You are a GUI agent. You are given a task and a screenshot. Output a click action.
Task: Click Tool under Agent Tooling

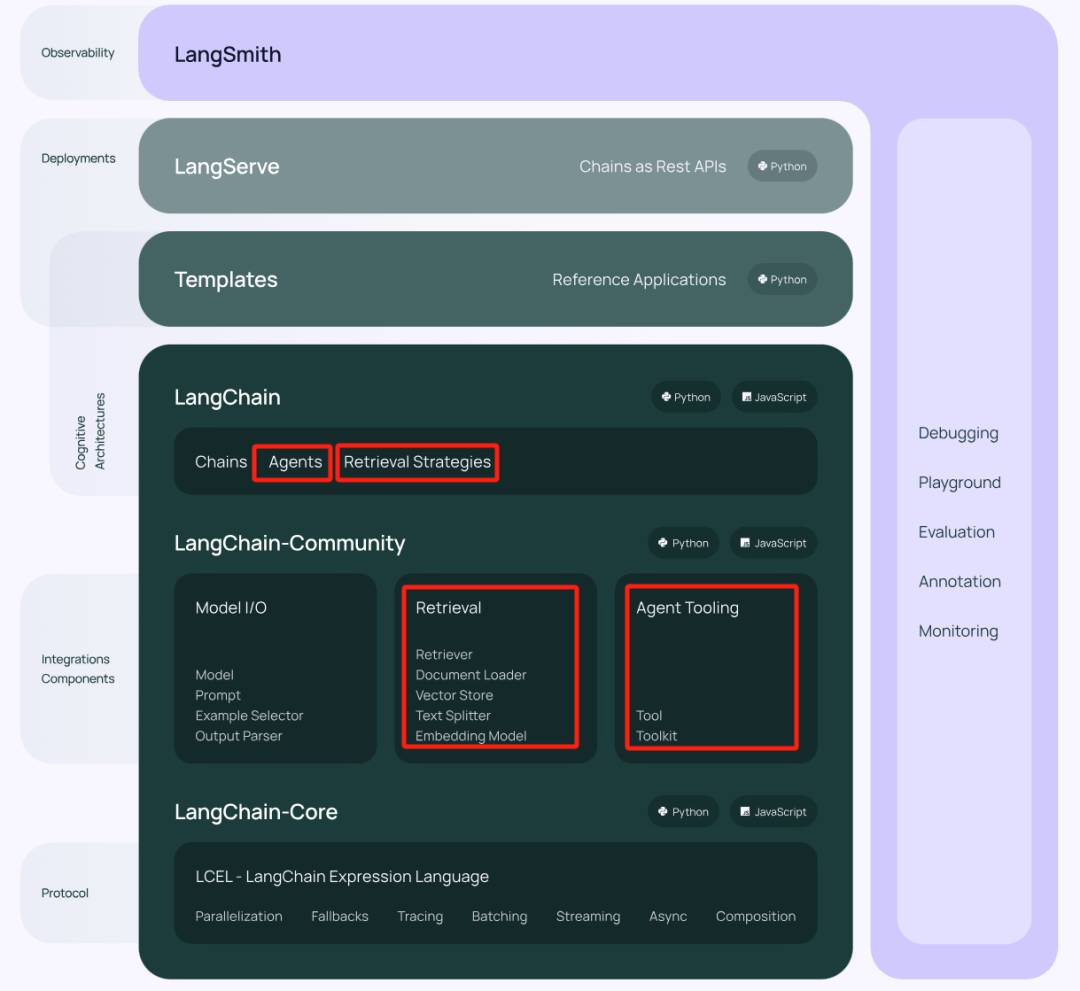(x=649, y=716)
